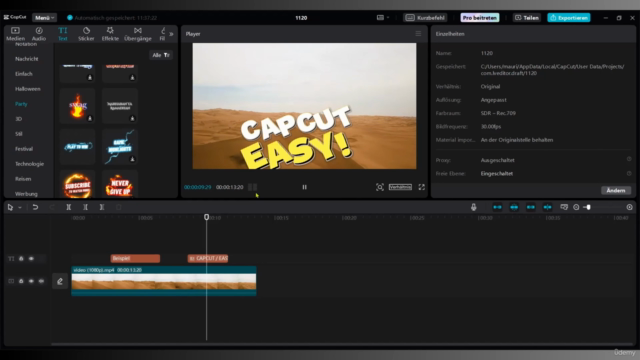640x360 pixels.
Task: Click the Ändern button
Action: pos(616,190)
